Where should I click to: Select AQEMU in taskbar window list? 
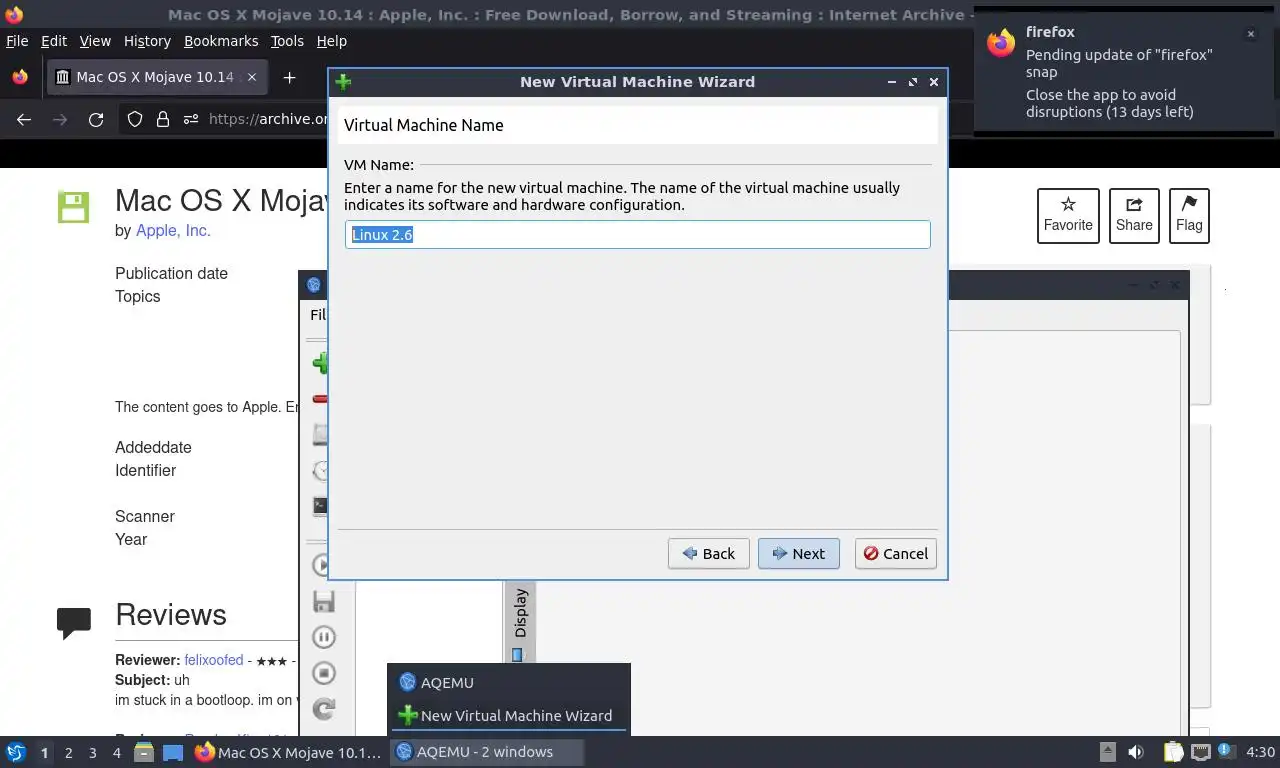point(509,682)
